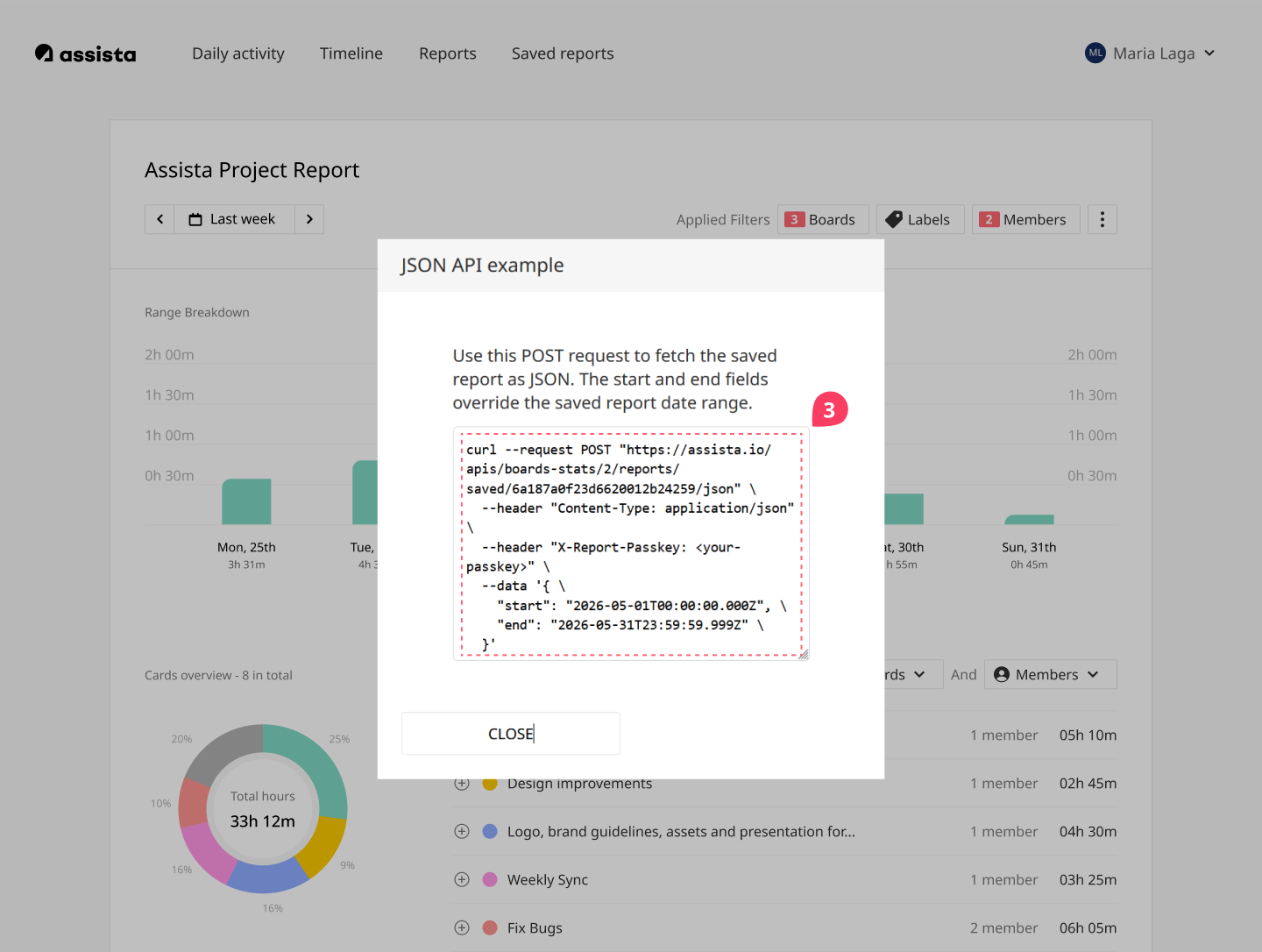Image resolution: width=1262 pixels, height=952 pixels.
Task: Click the curl command text area
Action: pyautogui.click(x=631, y=543)
